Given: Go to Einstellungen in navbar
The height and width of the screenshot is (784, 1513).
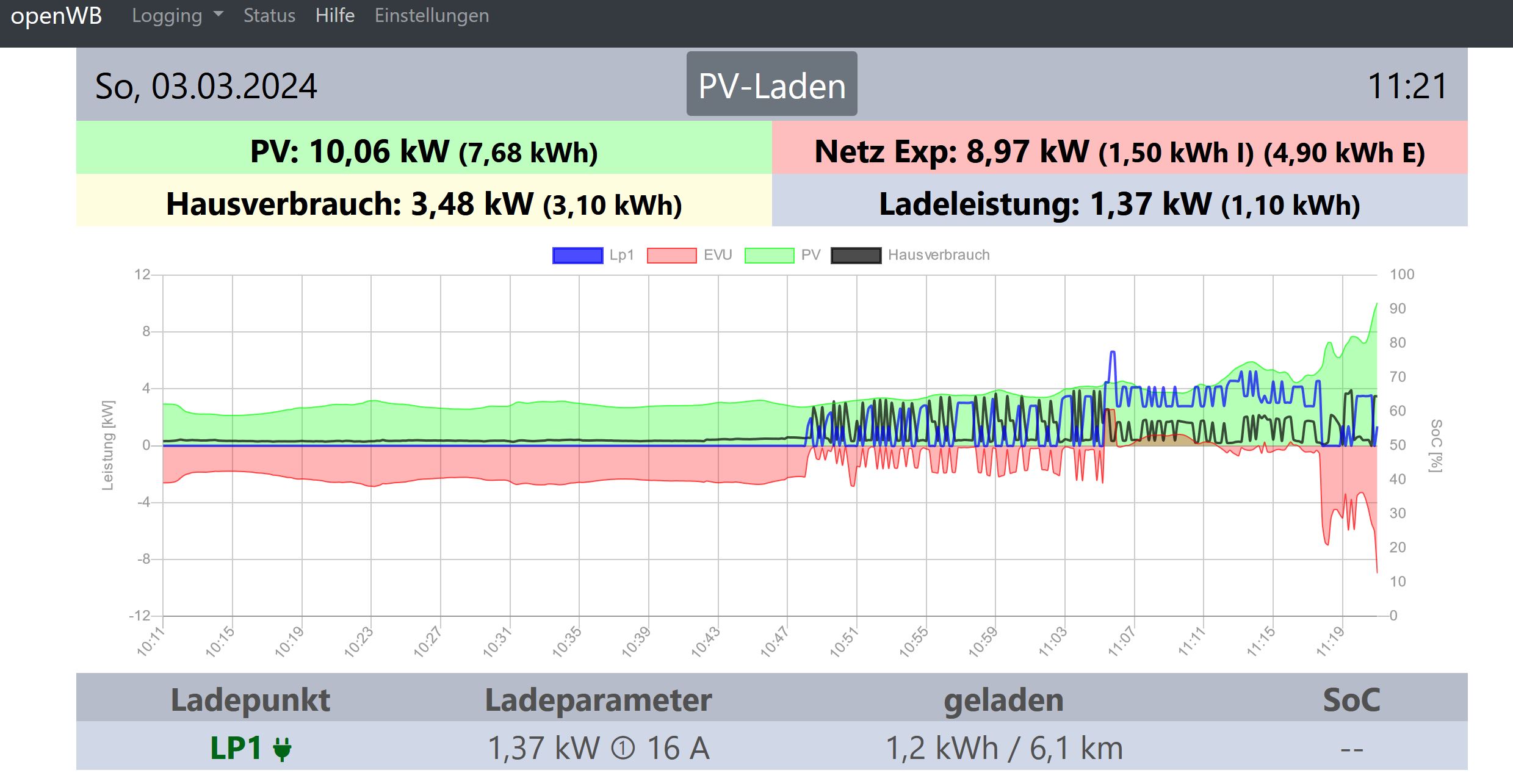Looking at the screenshot, I should pos(432,15).
